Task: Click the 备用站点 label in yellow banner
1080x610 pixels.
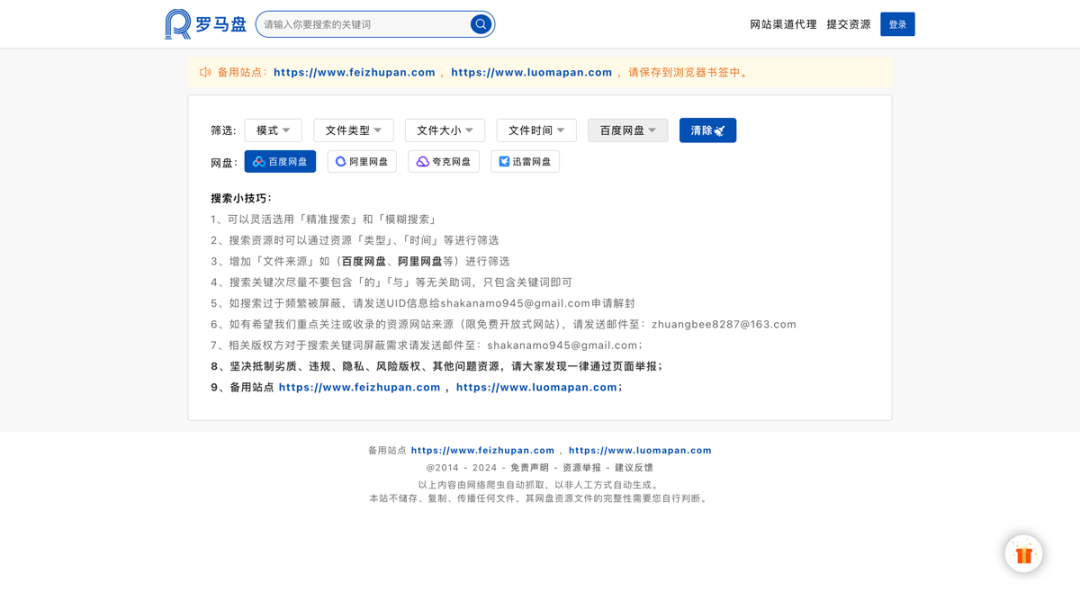Action: coord(242,72)
